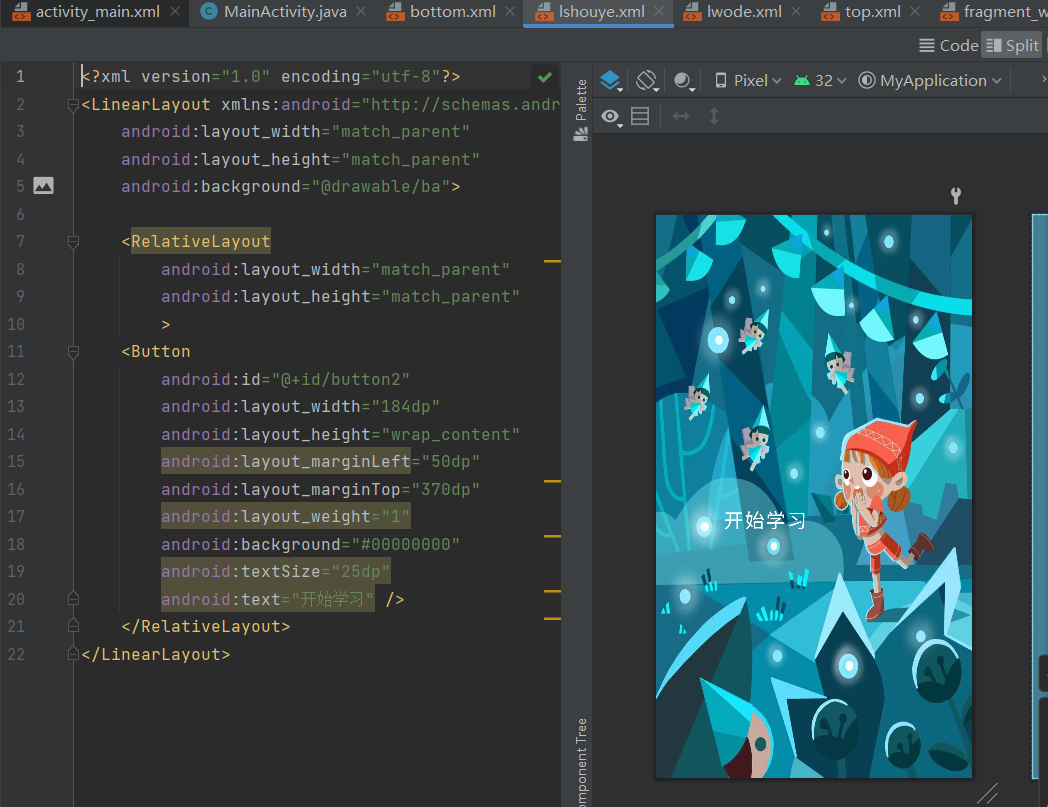This screenshot has width=1048, height=807.
Task: Close the top.xml tab
Action: click(x=915, y=11)
